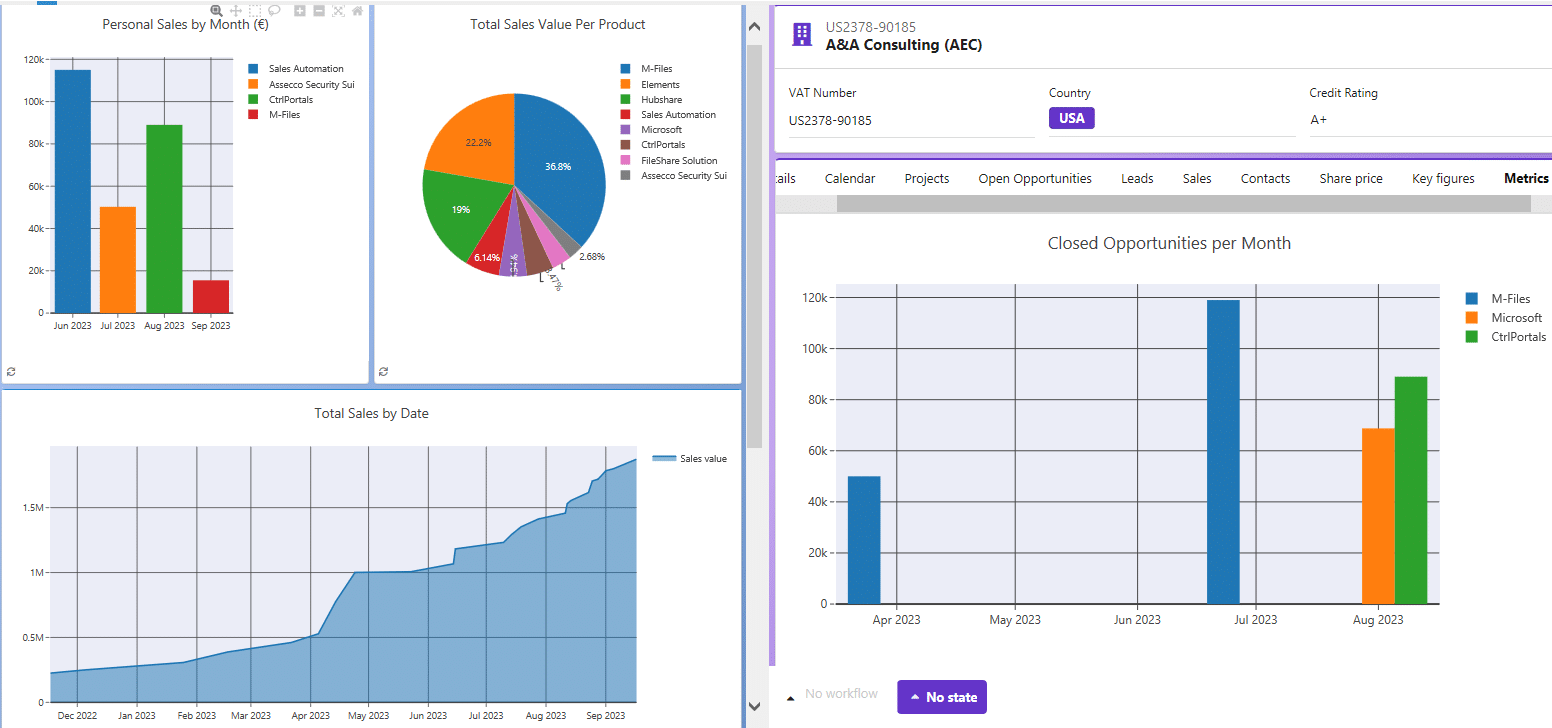Switch to the Open Opportunities tab
The height and width of the screenshot is (728, 1552).
pos(1035,178)
